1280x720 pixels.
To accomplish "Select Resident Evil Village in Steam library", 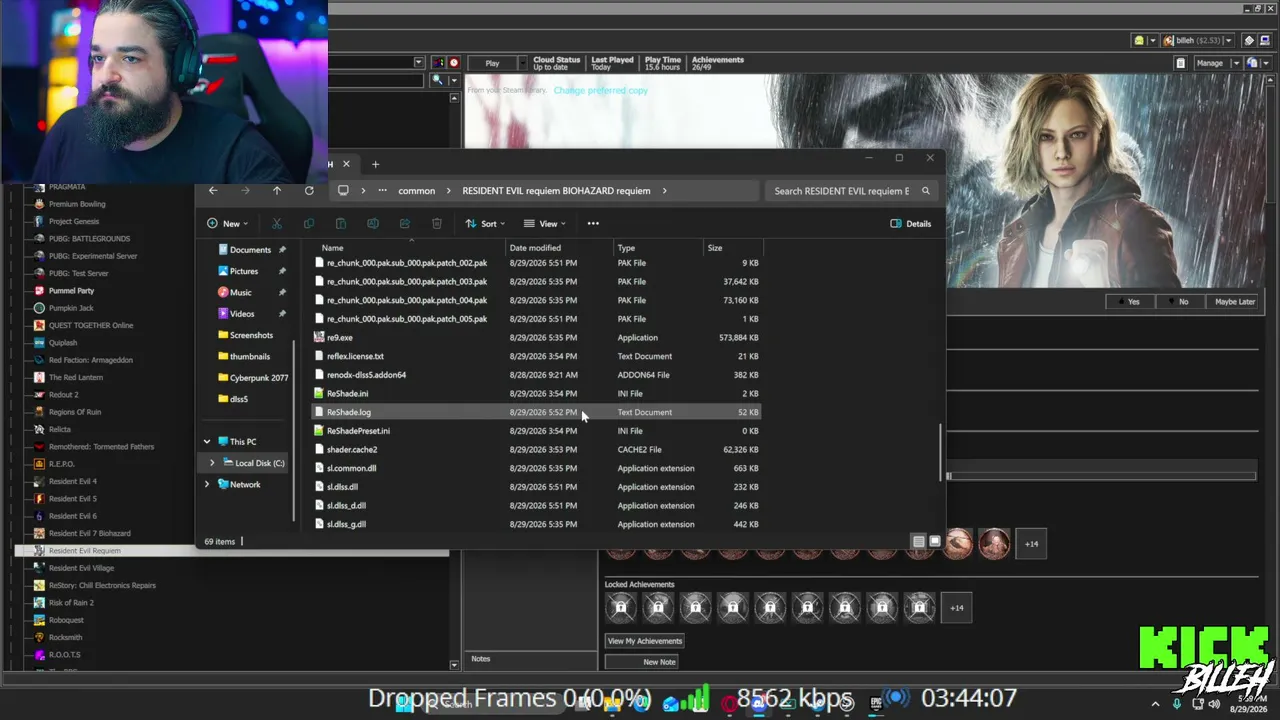I will [81, 568].
